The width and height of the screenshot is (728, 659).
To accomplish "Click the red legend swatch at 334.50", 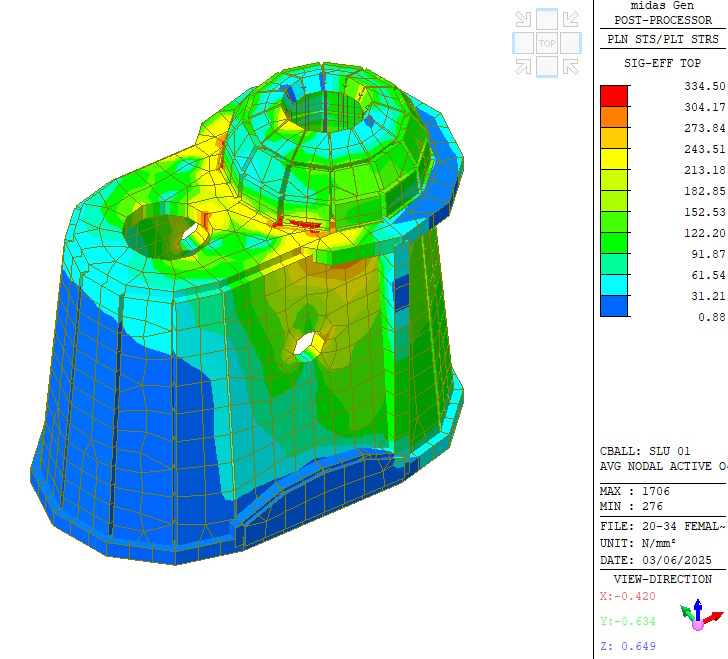I will click(x=614, y=96).
